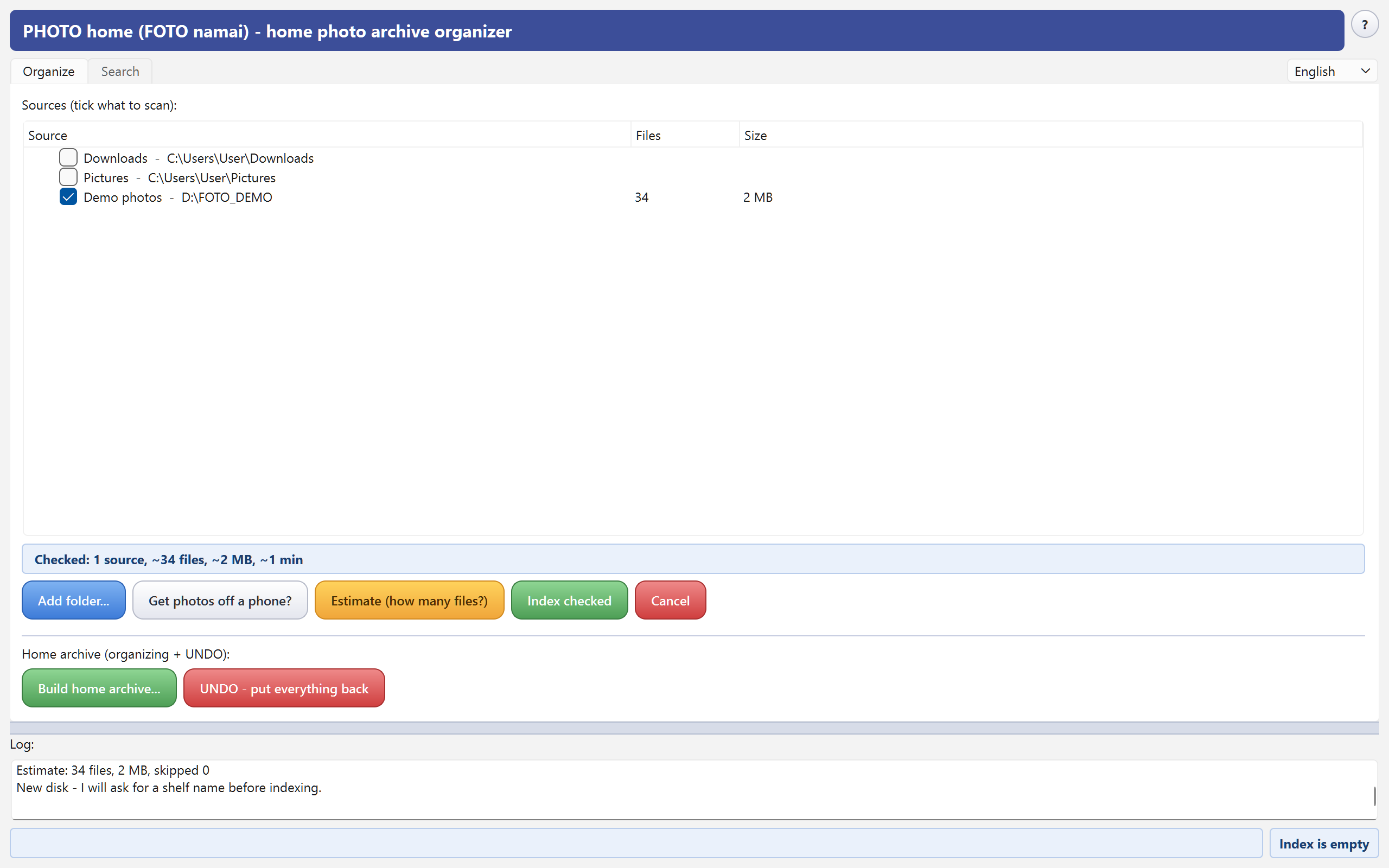This screenshot has height=868, width=1389.
Task: Click the log line about Estimate
Action: 113,770
